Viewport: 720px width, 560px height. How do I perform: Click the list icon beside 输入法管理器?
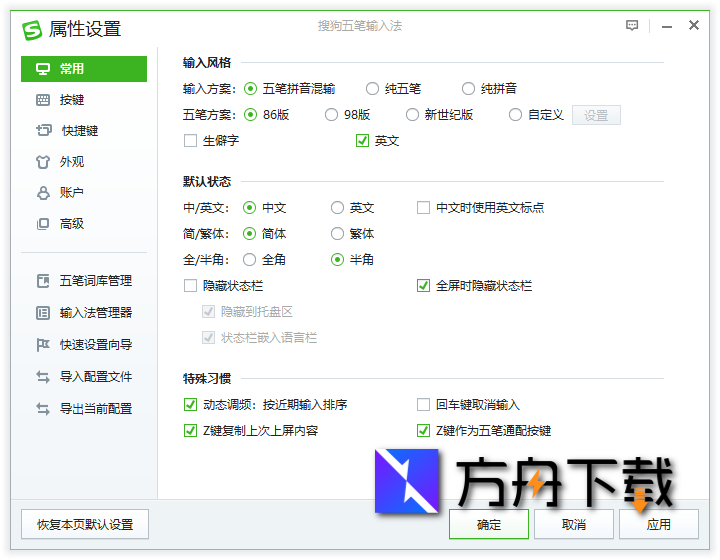pos(43,313)
